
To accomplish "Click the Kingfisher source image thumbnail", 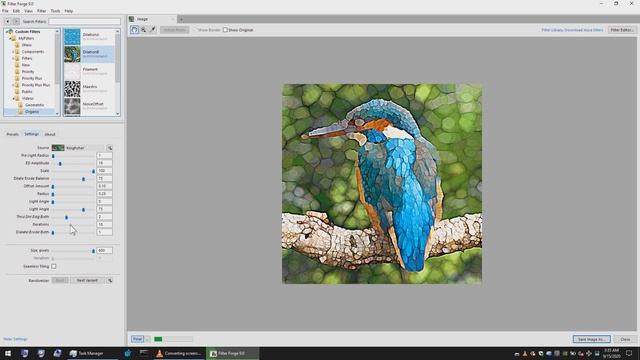I will coord(58,148).
